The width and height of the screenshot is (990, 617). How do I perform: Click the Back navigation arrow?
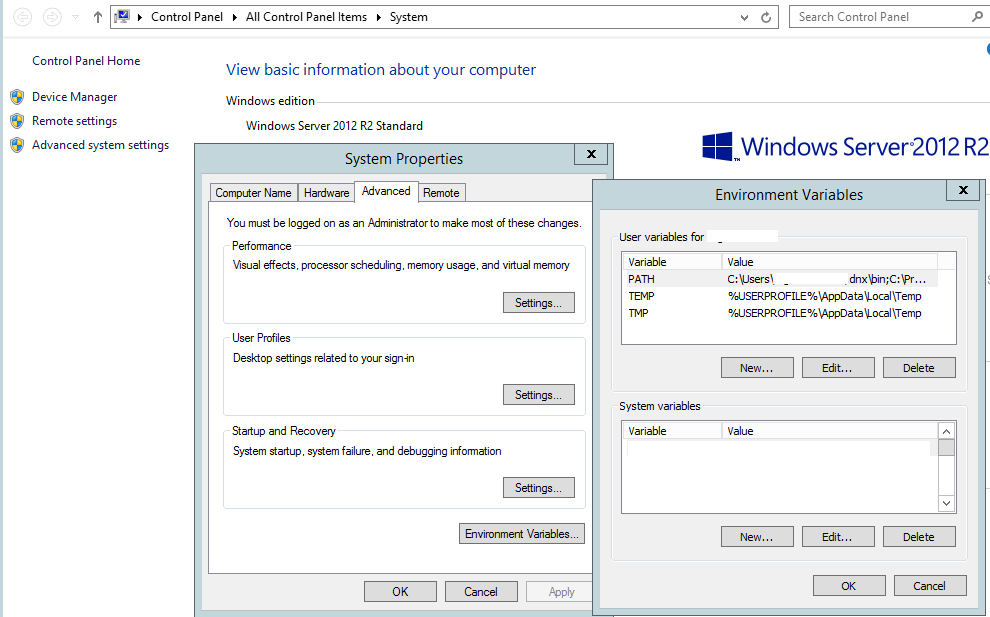[x=23, y=17]
